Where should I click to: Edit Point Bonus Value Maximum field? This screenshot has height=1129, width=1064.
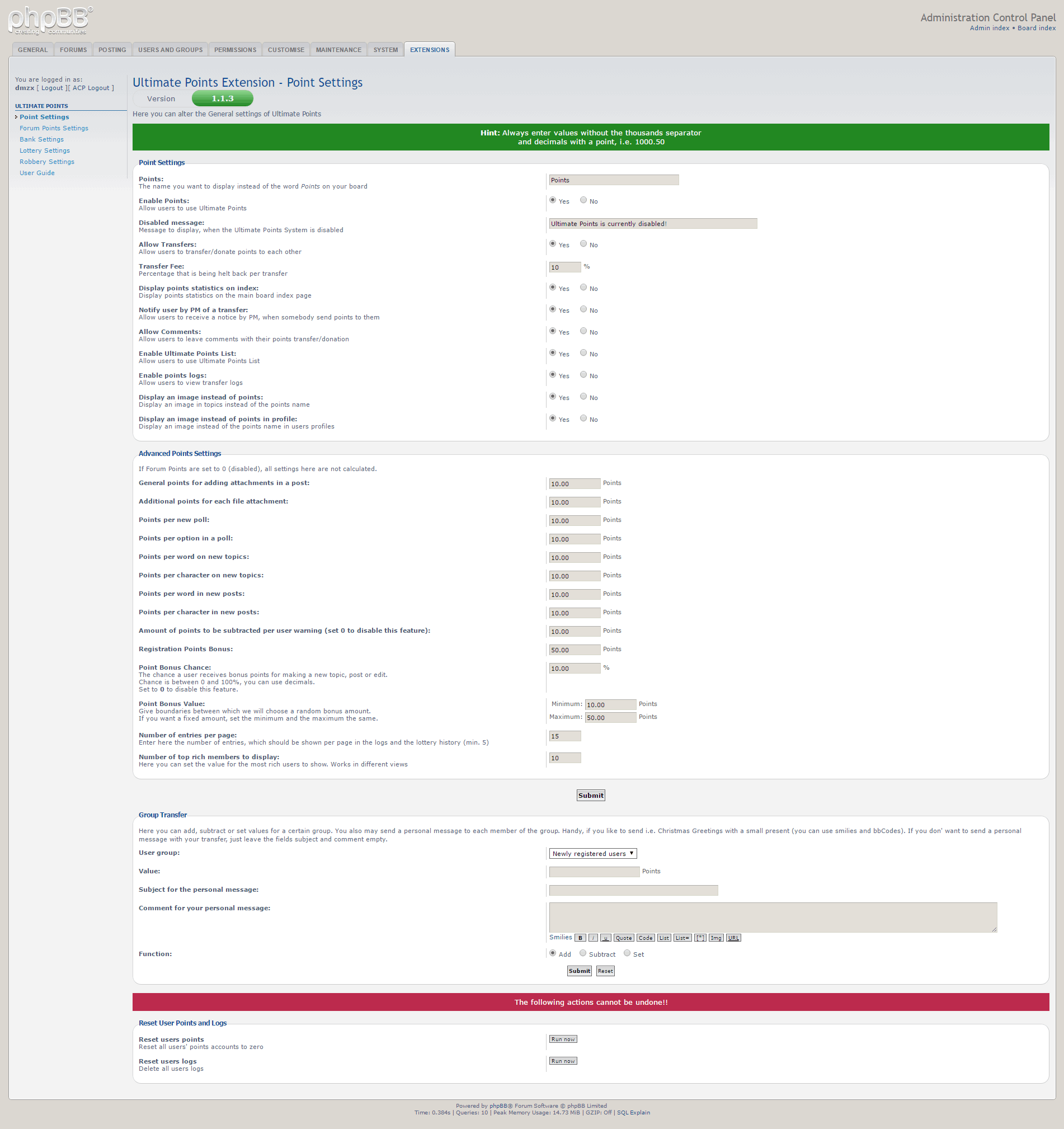point(610,717)
